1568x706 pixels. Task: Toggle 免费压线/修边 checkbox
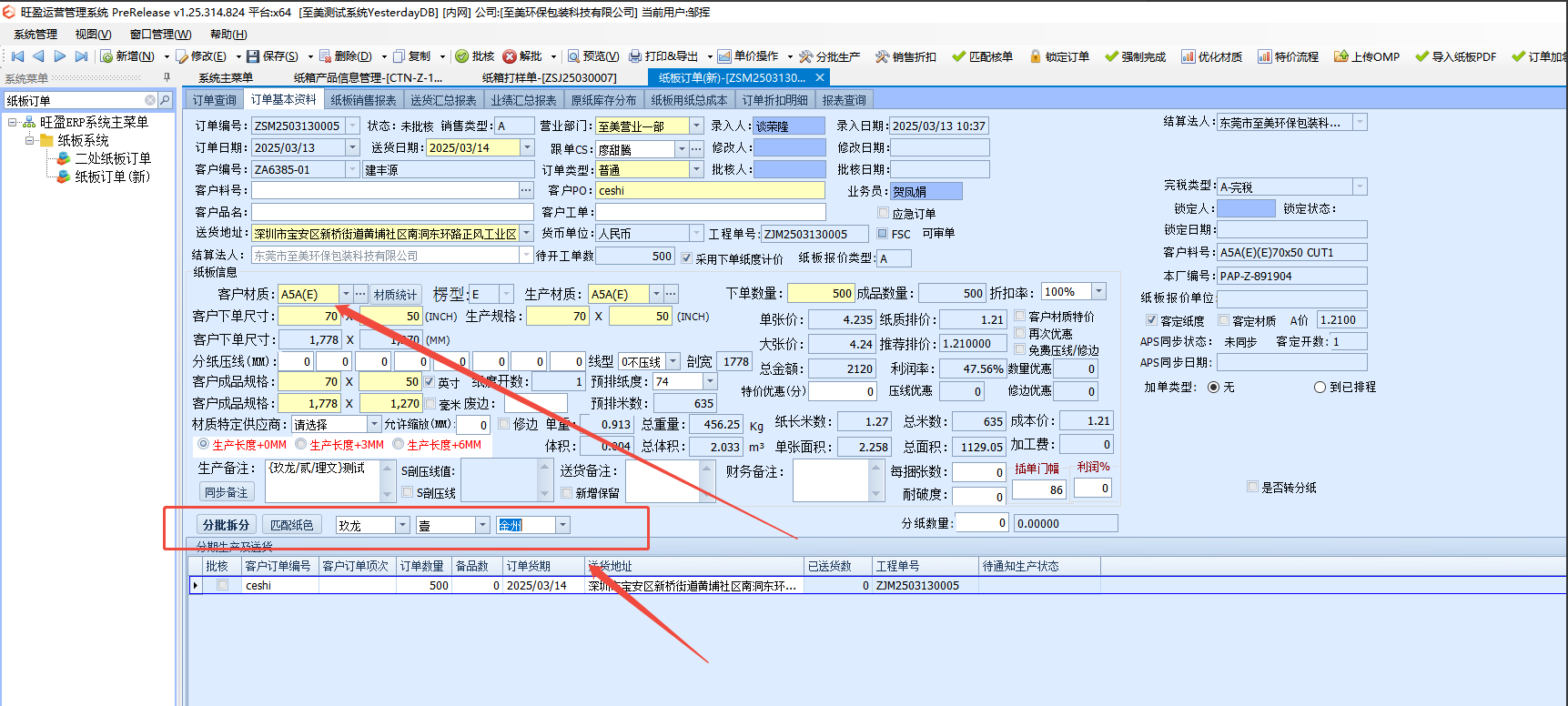point(1020,349)
